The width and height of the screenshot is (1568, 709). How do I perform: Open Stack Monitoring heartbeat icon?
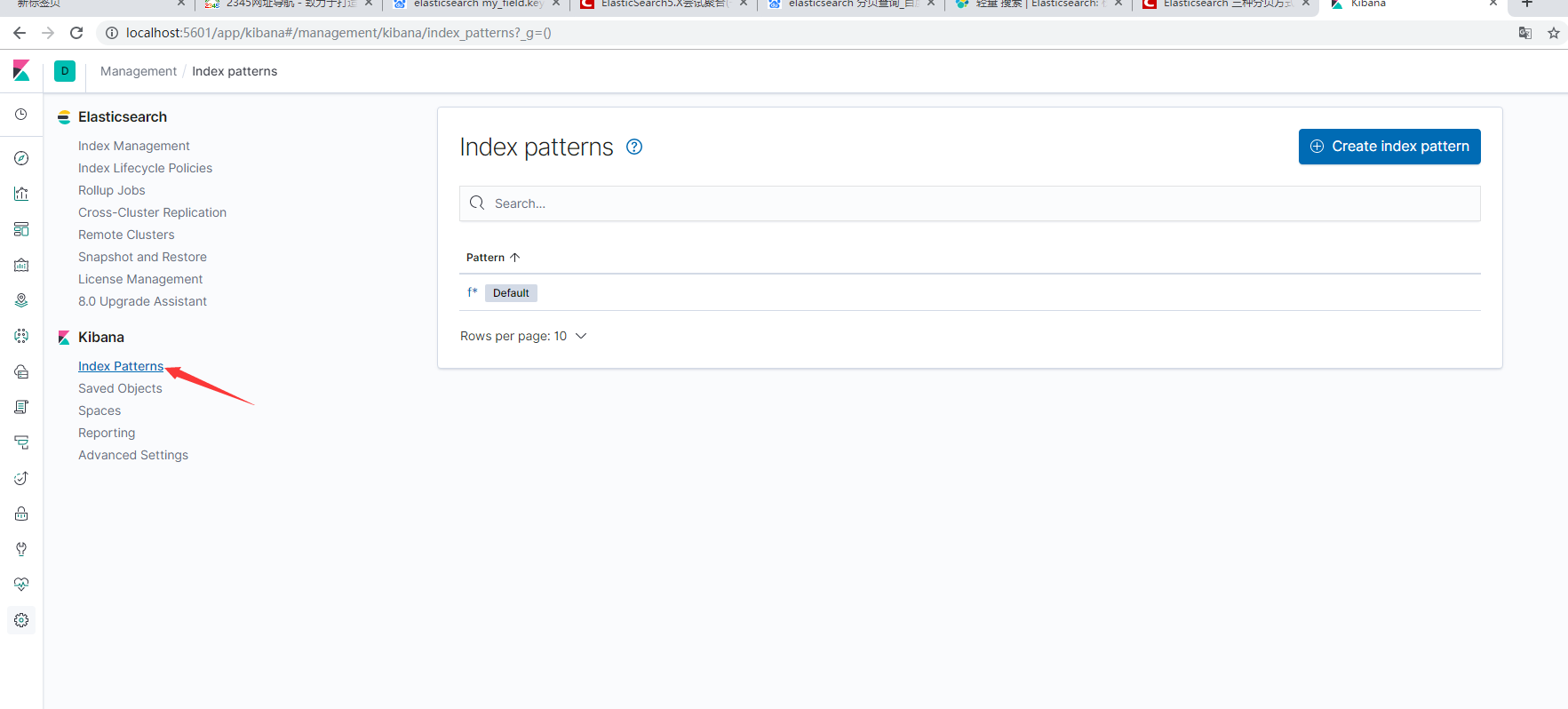click(x=21, y=585)
